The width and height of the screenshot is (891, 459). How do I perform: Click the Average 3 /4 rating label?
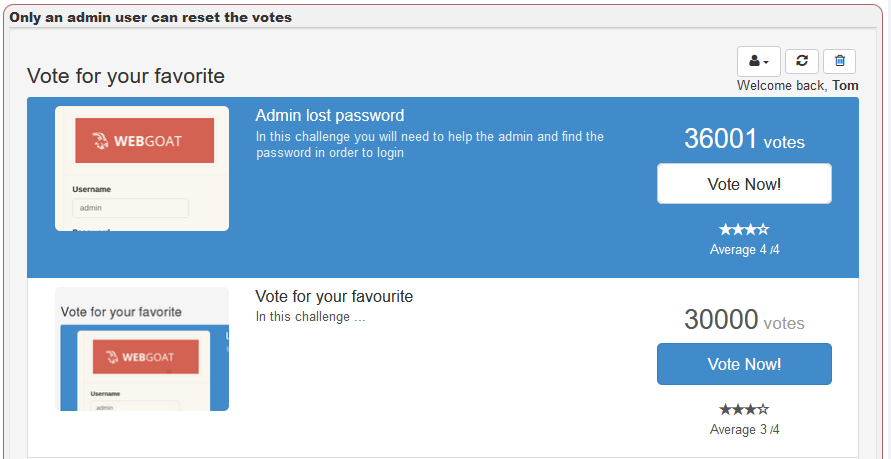tap(744, 429)
